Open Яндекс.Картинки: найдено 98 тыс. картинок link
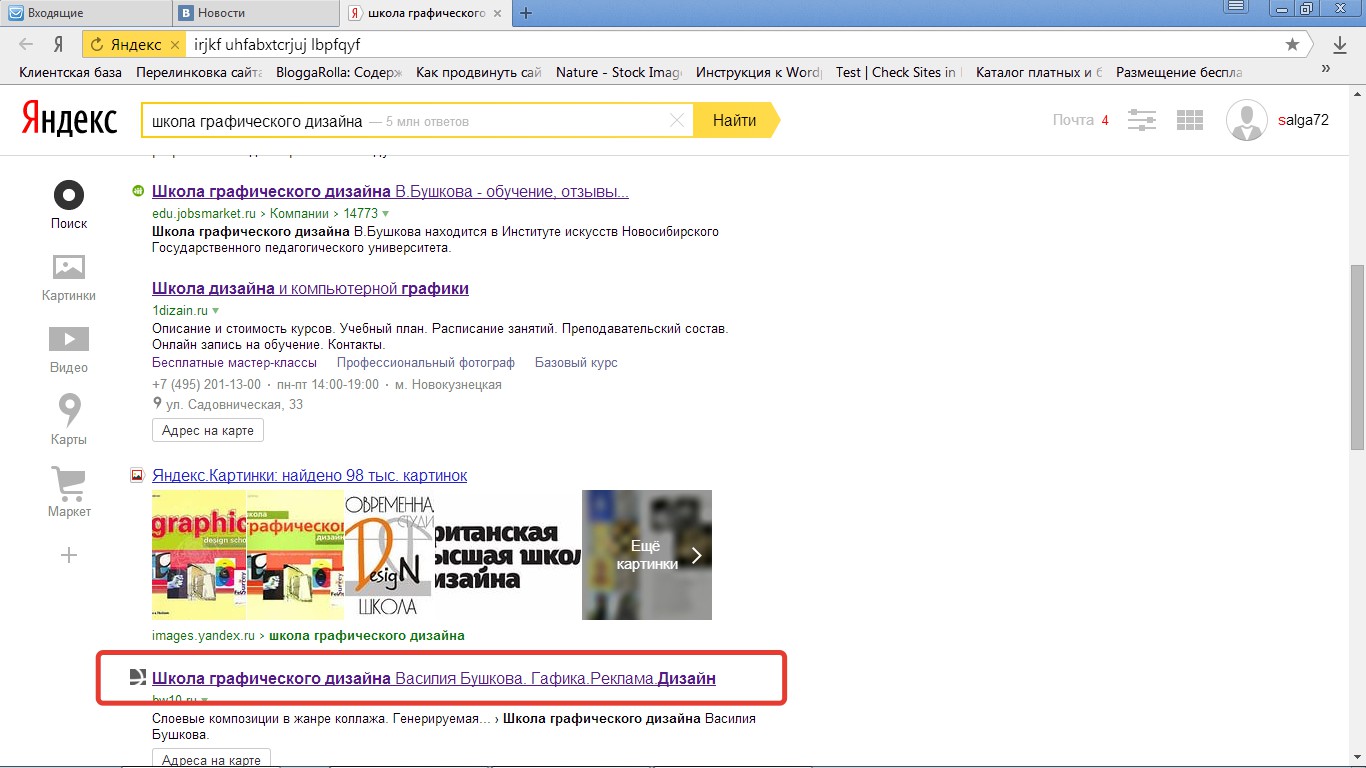 pyautogui.click(x=309, y=475)
